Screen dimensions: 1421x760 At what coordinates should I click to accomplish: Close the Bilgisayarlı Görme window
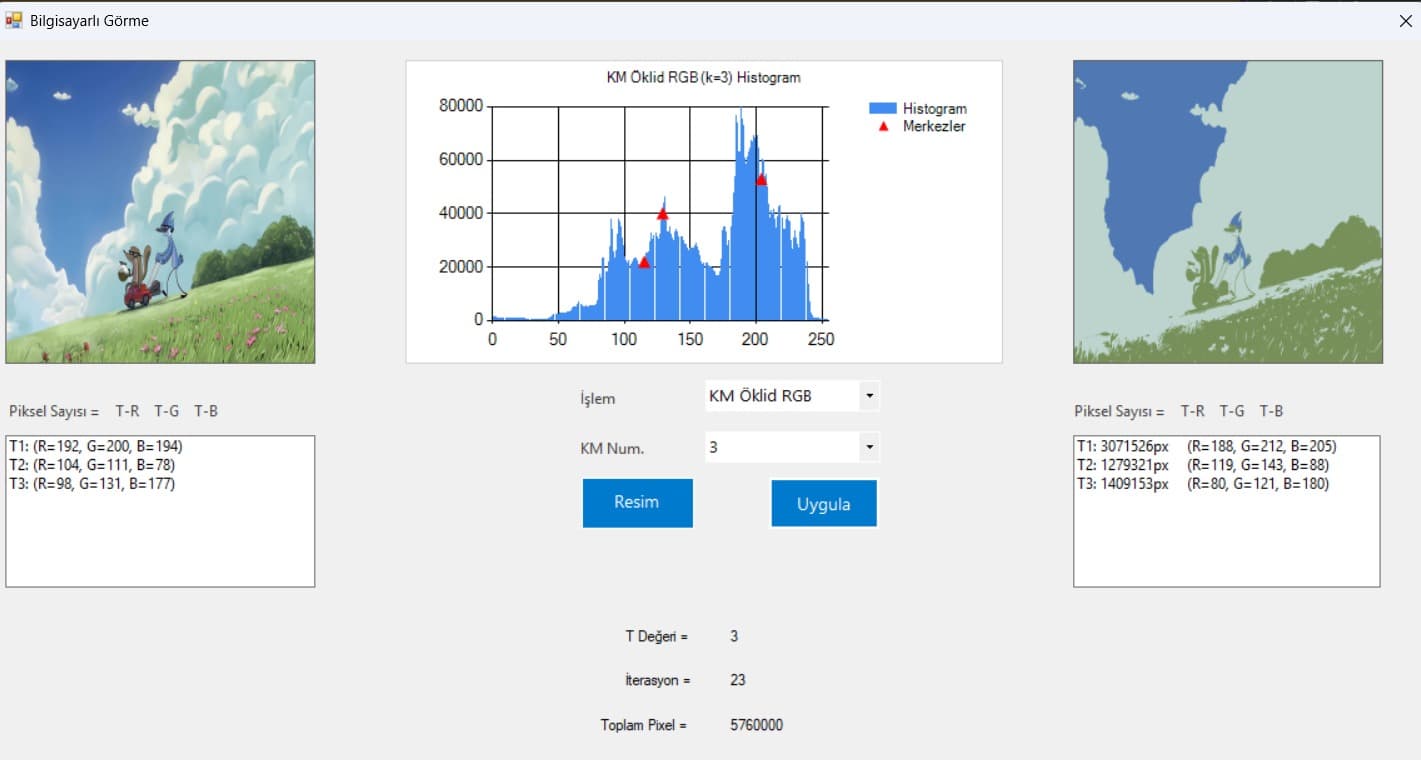pyautogui.click(x=1405, y=21)
